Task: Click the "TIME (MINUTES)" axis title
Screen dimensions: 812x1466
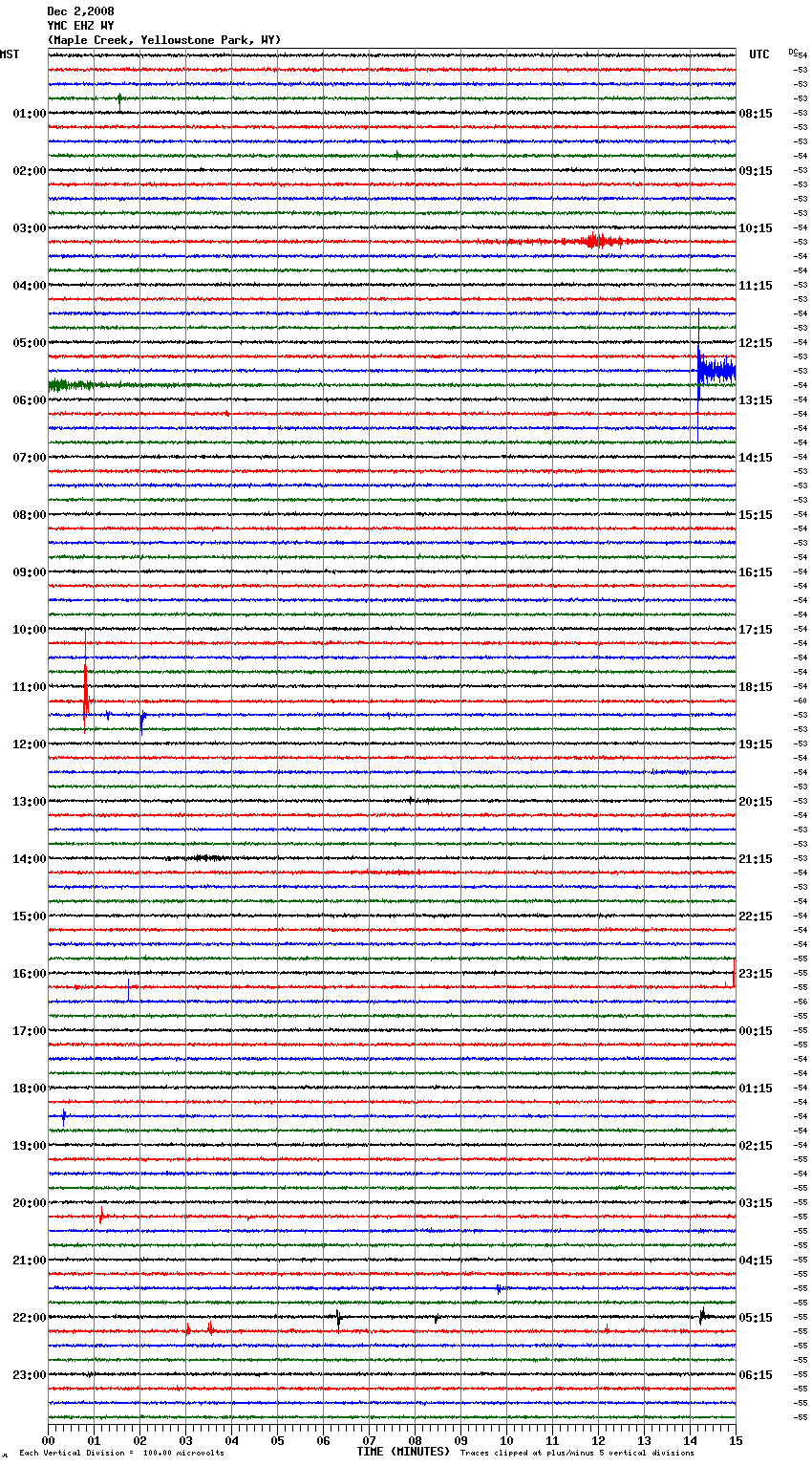Action: coord(403,1452)
